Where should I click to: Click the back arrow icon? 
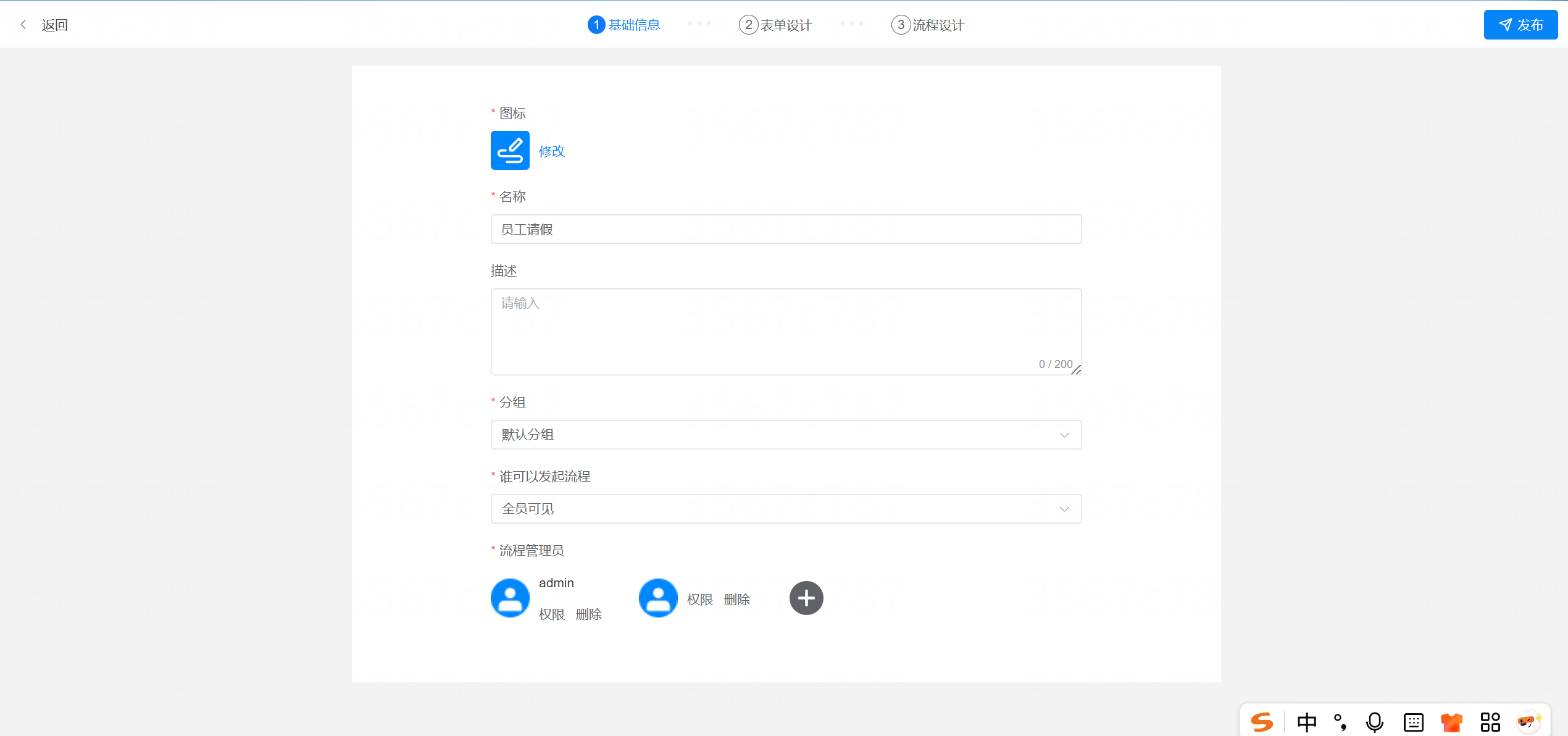click(x=23, y=25)
